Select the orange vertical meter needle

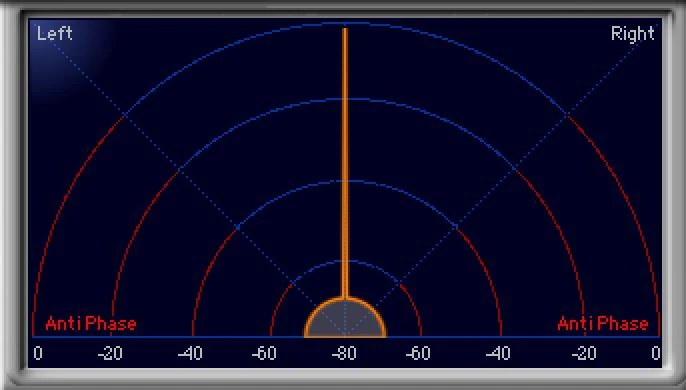click(345, 163)
